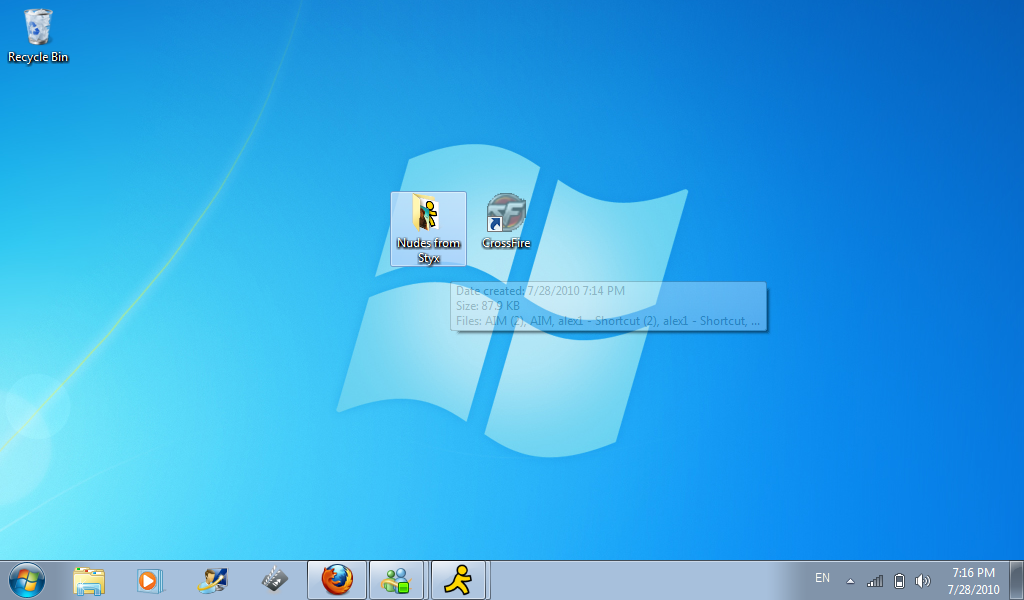Click the folder details tooltip
1024x600 pixels.
point(610,306)
